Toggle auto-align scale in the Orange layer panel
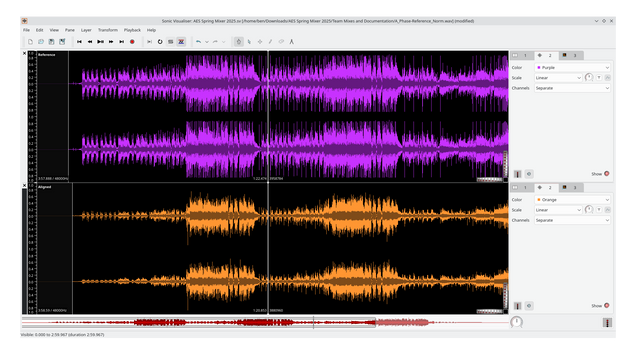Image resolution: width=636 pixels, height=362 pixels. pos(608,210)
